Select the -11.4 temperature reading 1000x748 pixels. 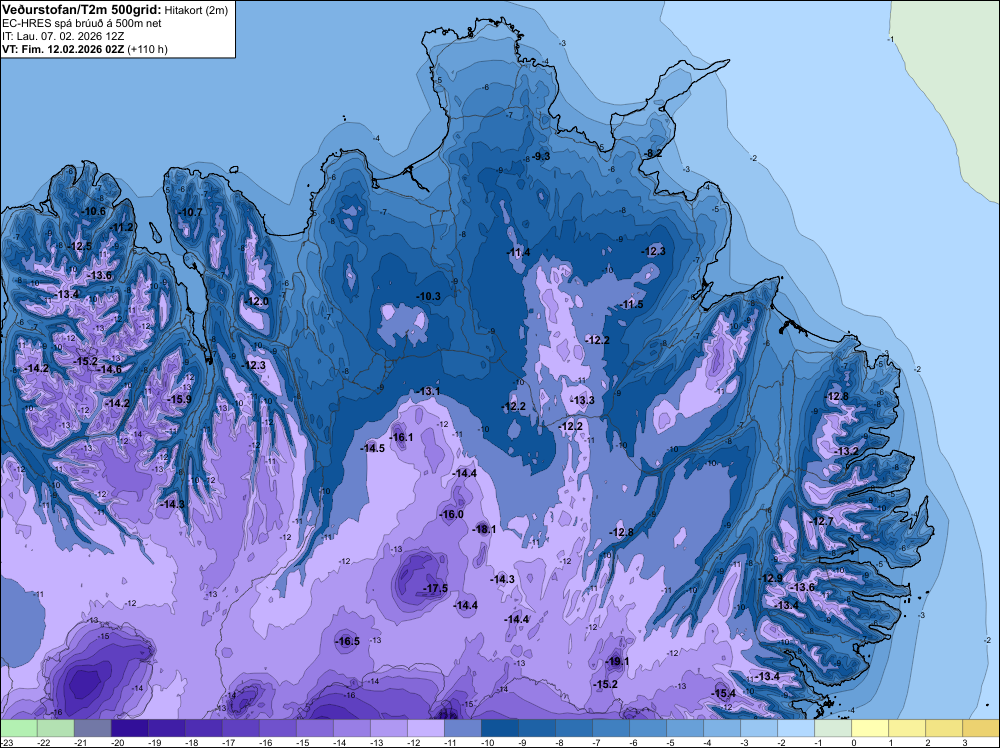click(518, 253)
